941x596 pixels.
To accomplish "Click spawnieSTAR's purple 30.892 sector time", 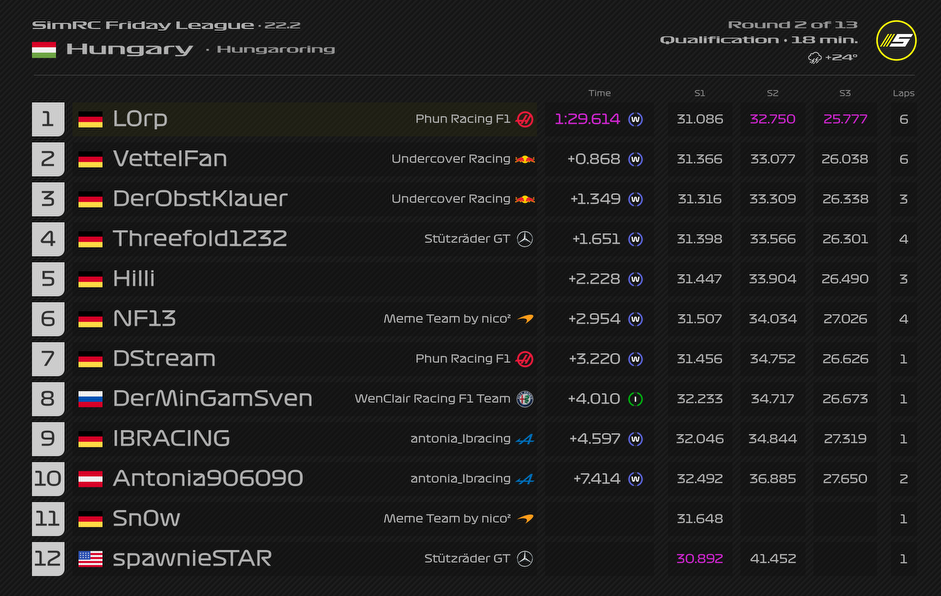I will [699, 559].
